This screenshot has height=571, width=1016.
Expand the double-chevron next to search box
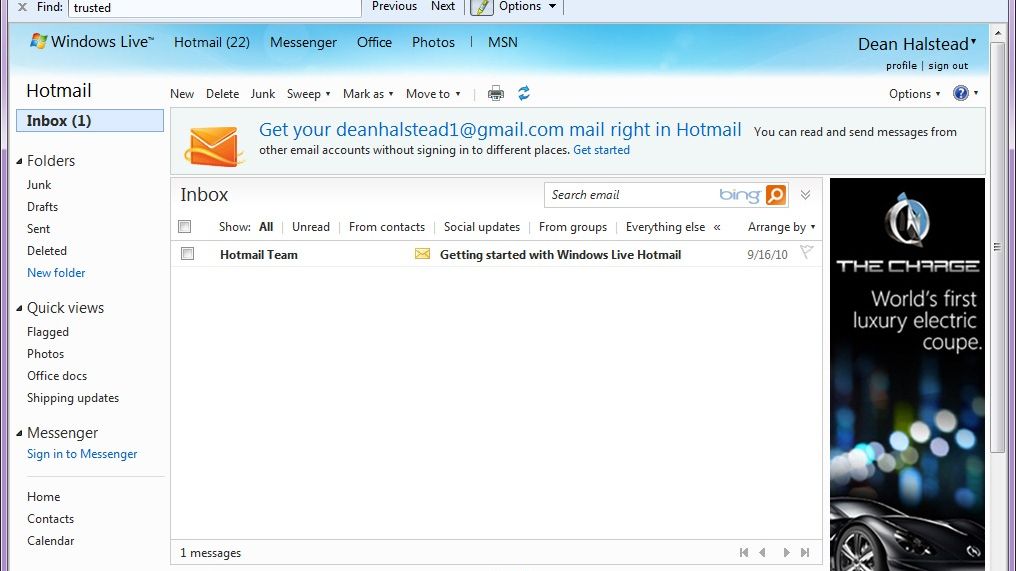tap(805, 195)
